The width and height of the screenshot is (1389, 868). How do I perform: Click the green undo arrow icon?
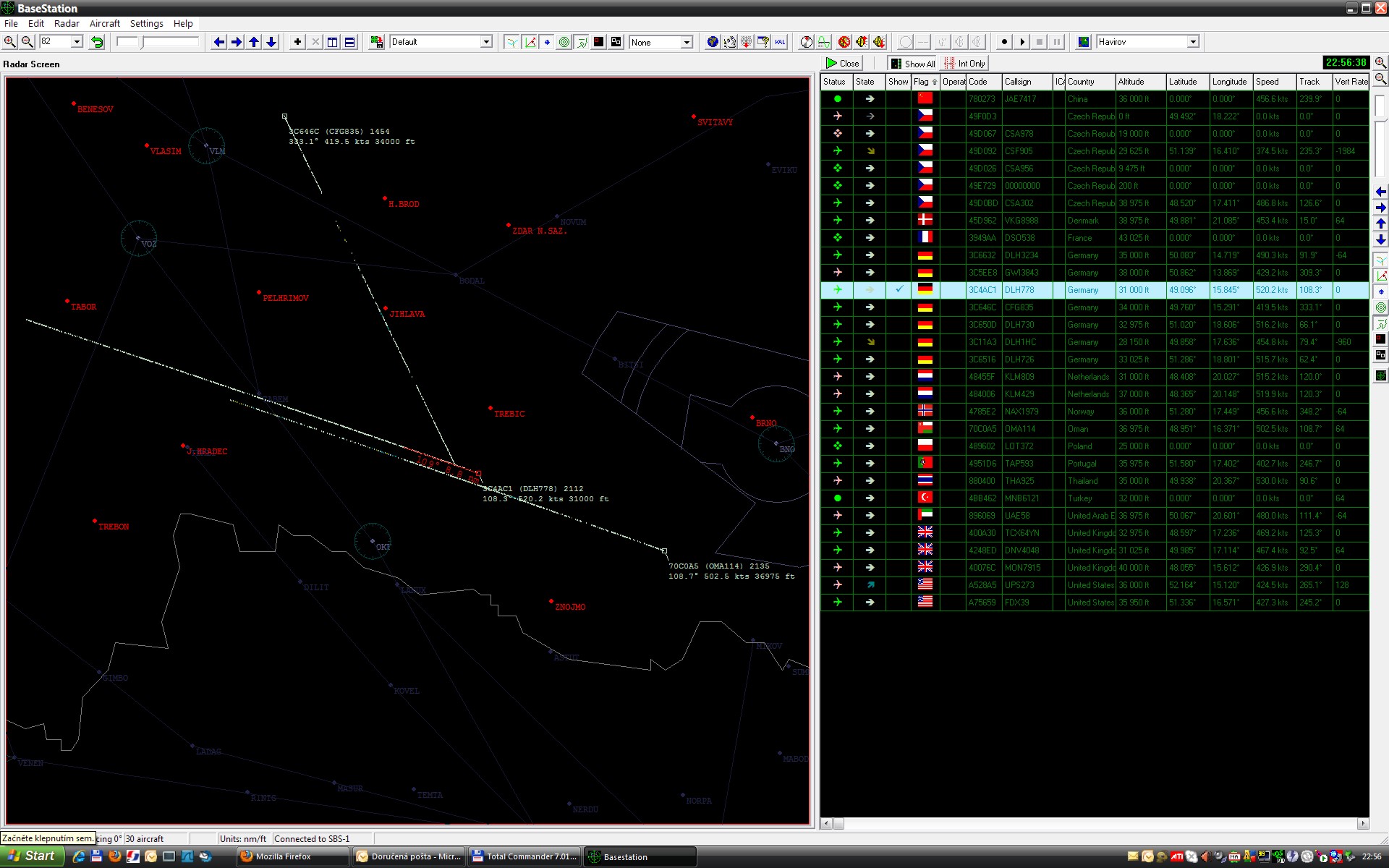click(97, 42)
